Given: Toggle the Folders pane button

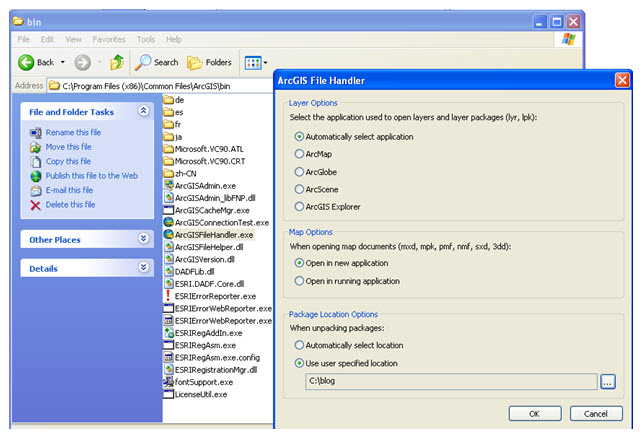Looking at the screenshot, I should point(209,63).
